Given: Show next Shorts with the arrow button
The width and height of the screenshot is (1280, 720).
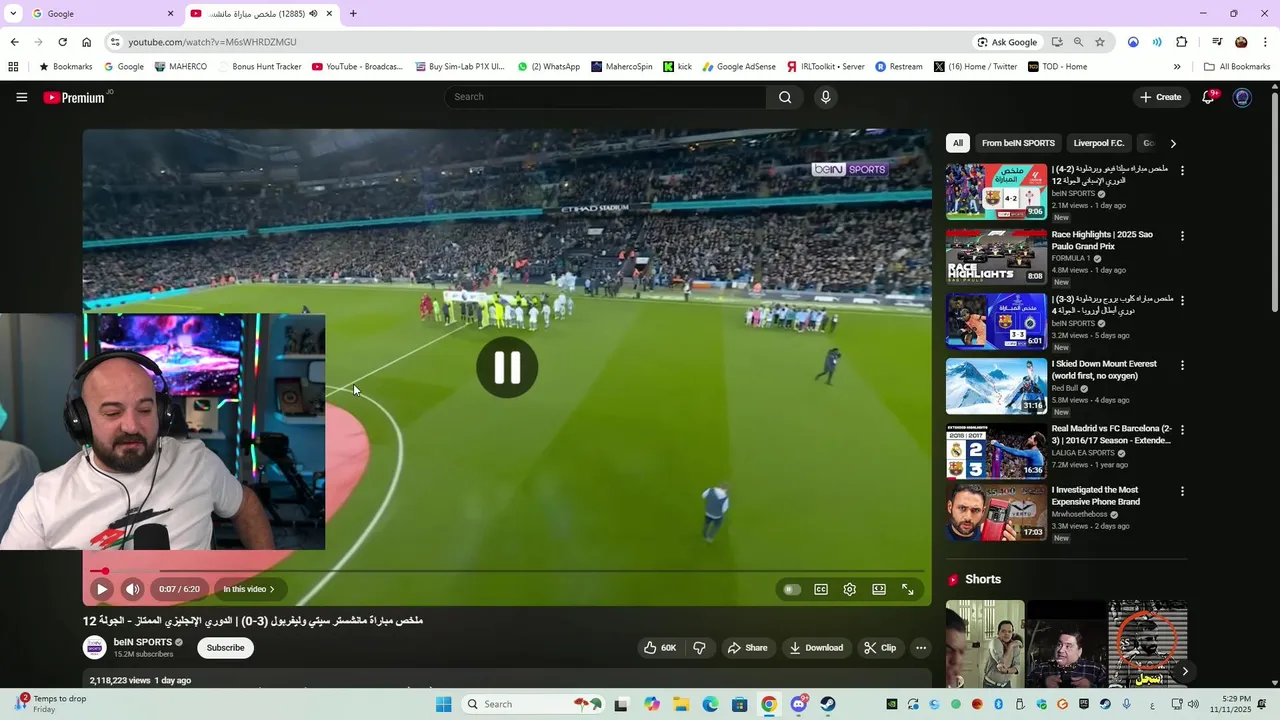Looking at the screenshot, I should (1184, 671).
